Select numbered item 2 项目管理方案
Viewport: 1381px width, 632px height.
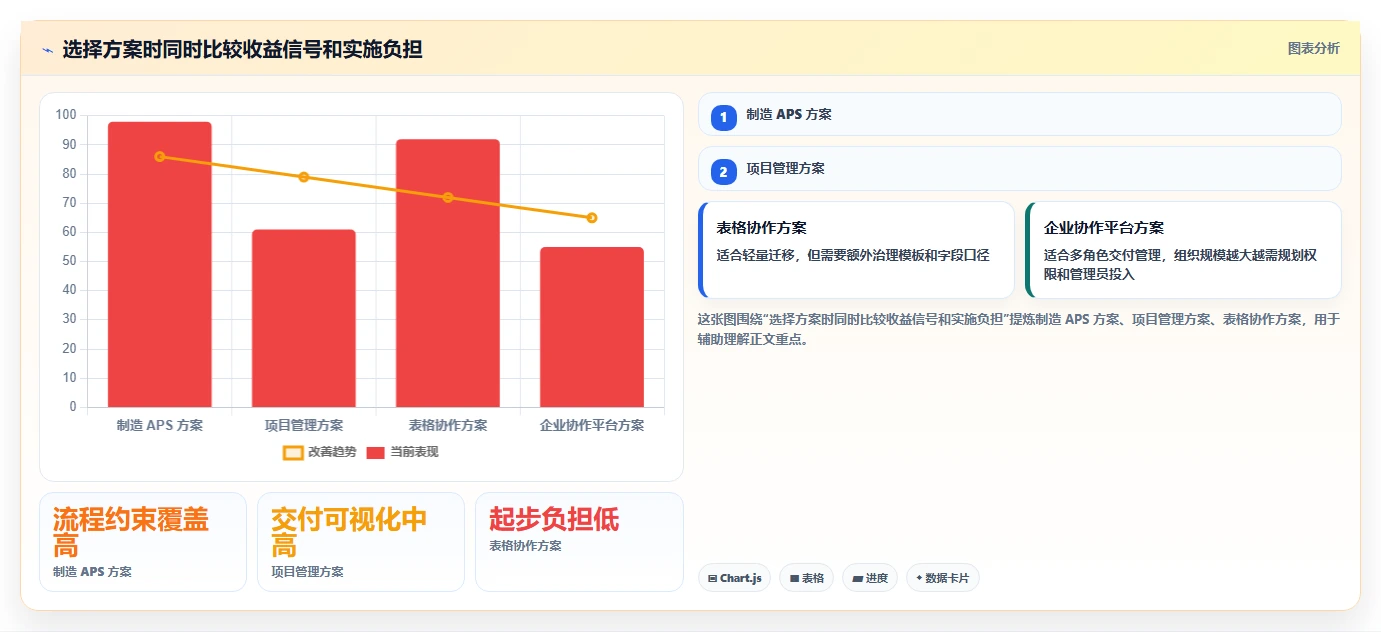[x=1019, y=168]
